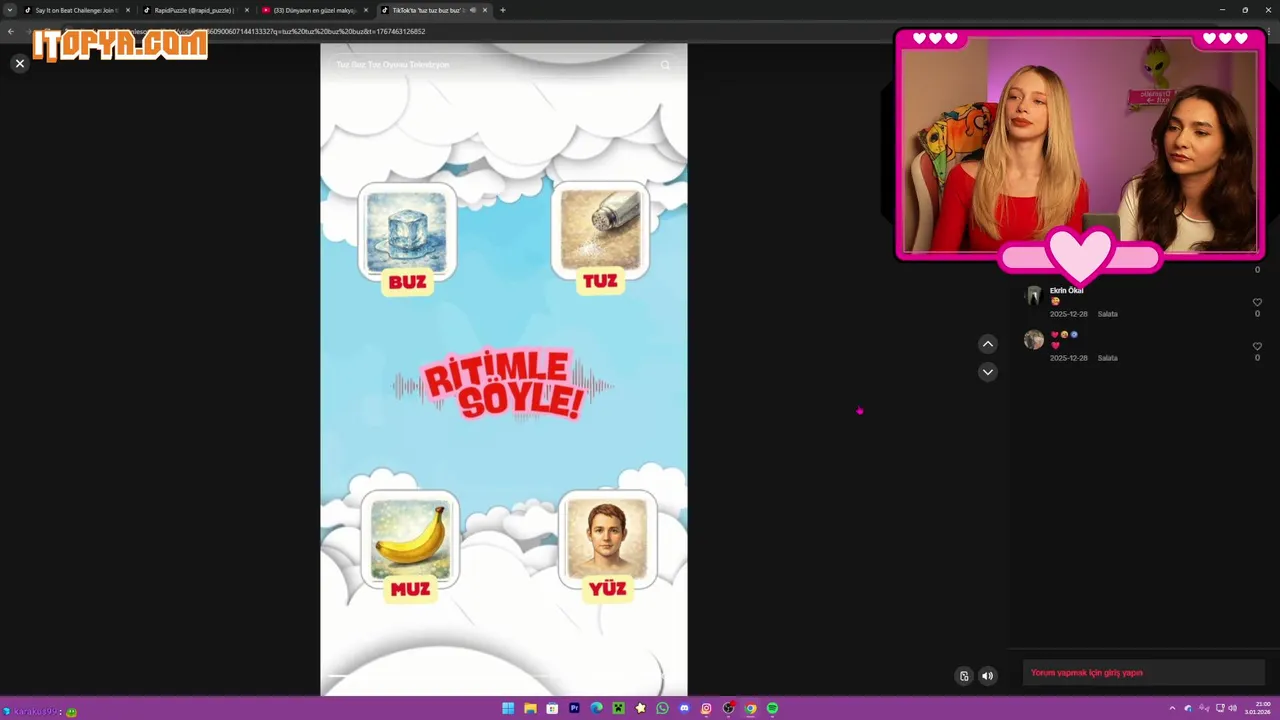Click the YÜZ face card
The image size is (1280, 720).
[x=607, y=546]
